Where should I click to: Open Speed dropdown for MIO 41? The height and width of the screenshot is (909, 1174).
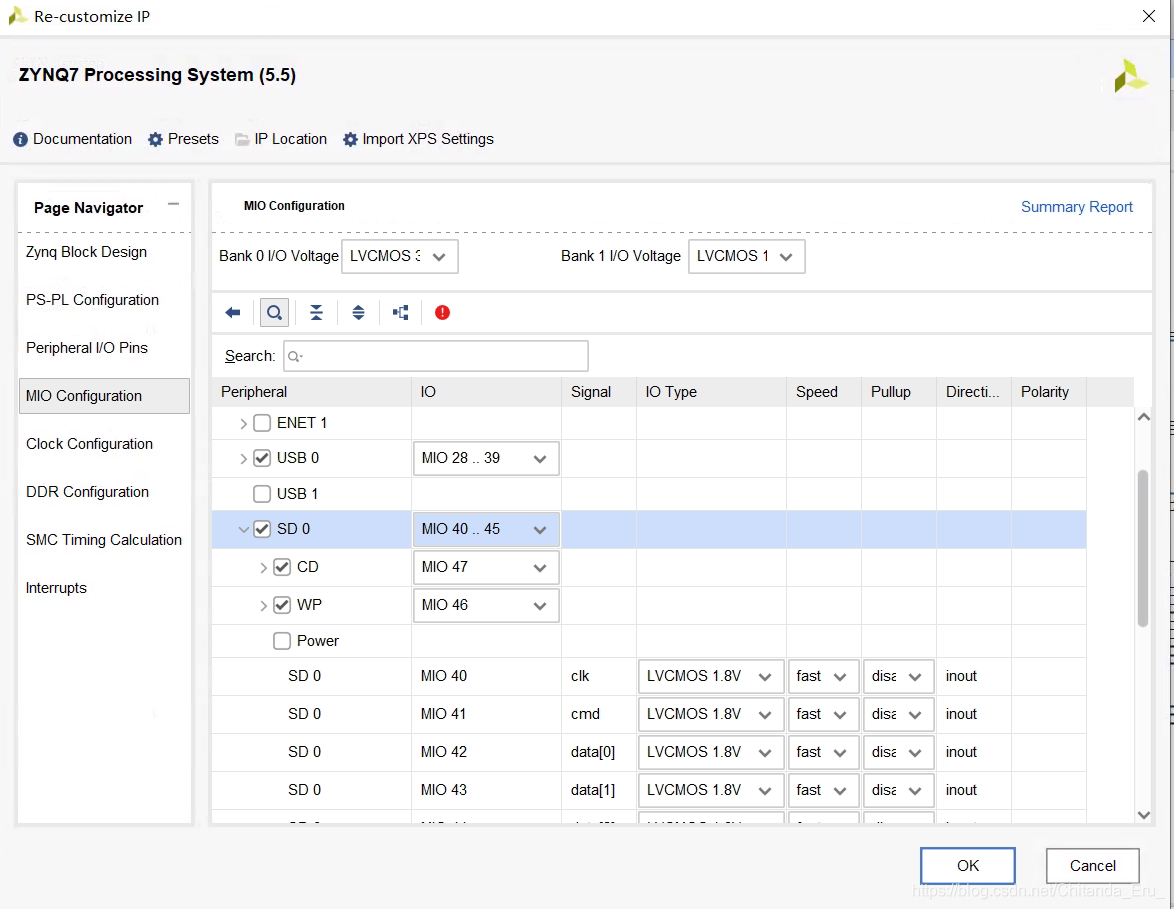coord(823,714)
